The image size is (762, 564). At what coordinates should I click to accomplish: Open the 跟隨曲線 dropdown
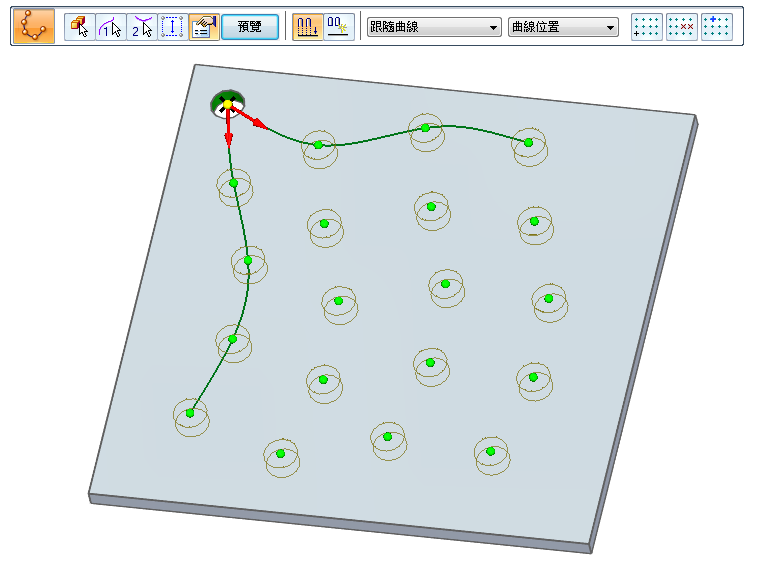coord(434,27)
